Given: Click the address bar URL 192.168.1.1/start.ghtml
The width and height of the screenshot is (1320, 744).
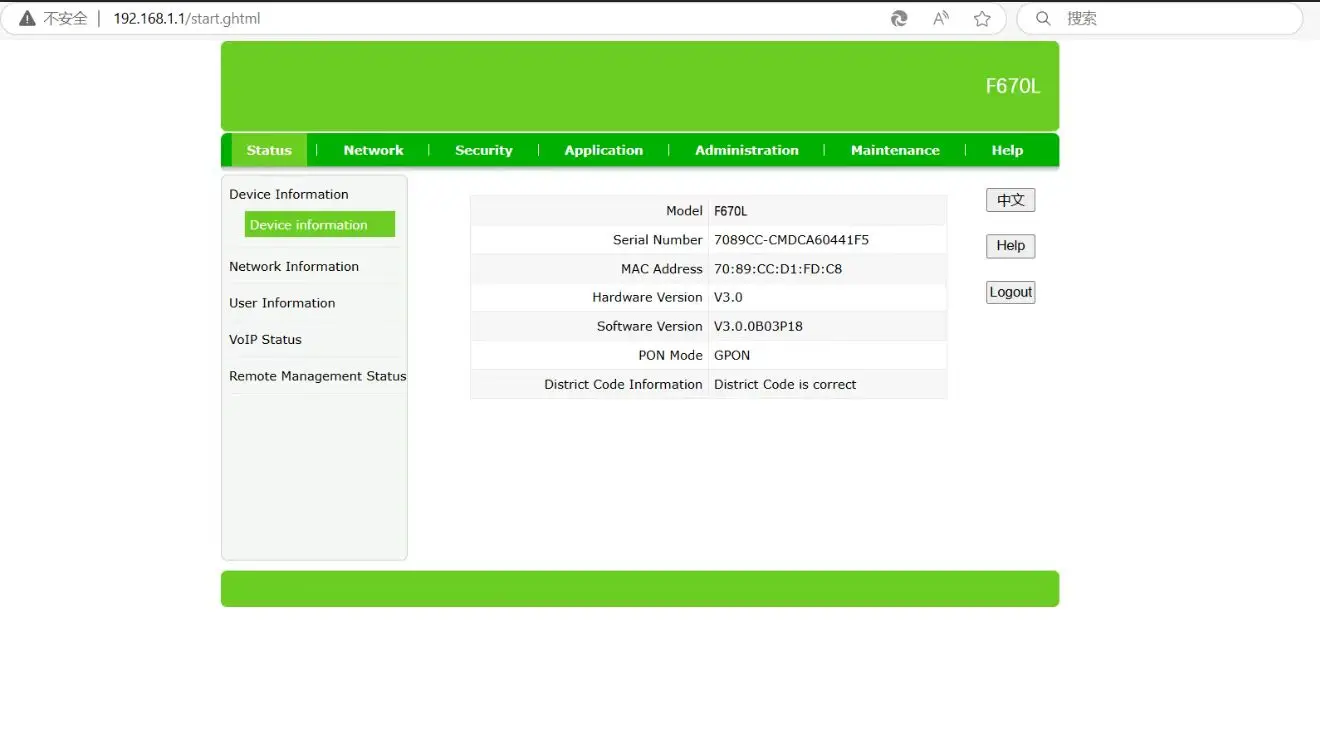Looking at the screenshot, I should 187,19.
